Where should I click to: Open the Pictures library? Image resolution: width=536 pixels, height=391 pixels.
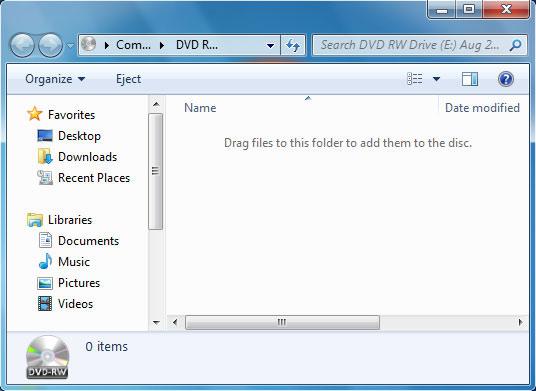[79, 283]
